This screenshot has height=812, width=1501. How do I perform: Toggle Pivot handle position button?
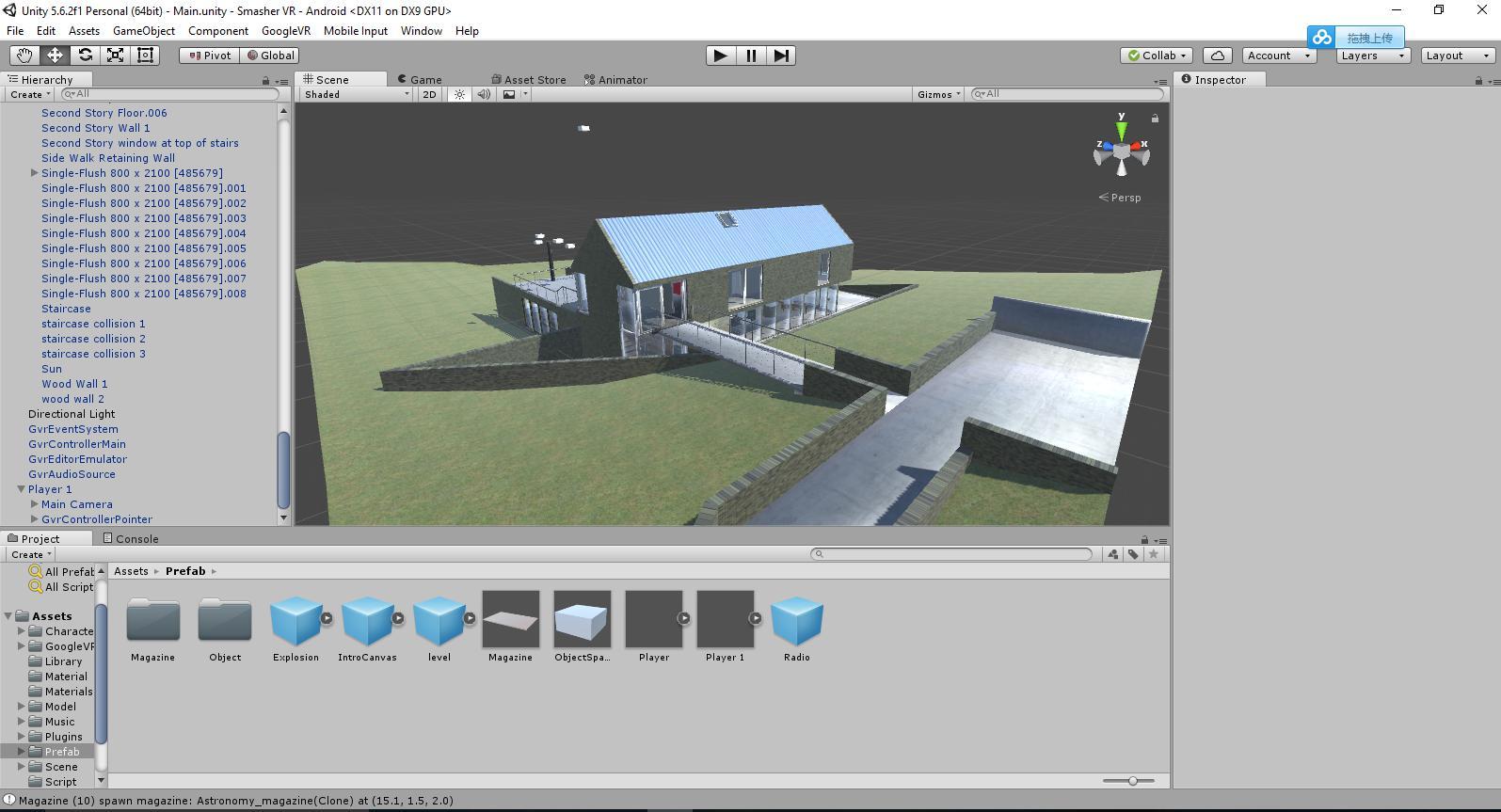click(x=209, y=56)
